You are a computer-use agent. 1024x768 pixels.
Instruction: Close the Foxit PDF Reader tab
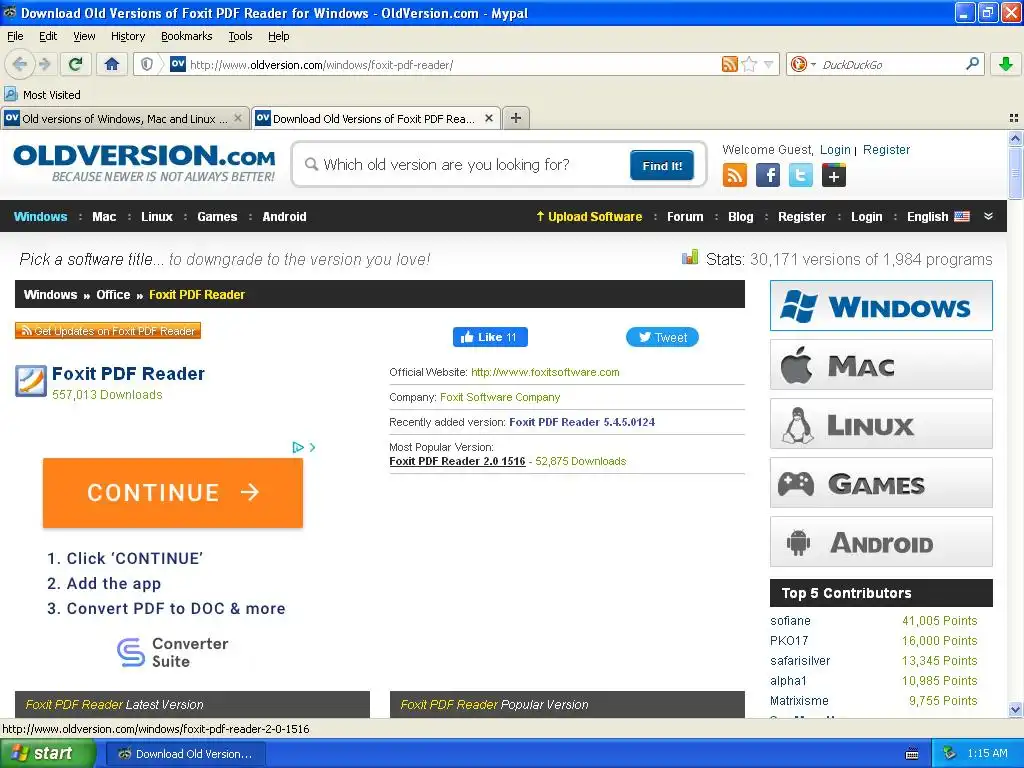point(488,118)
